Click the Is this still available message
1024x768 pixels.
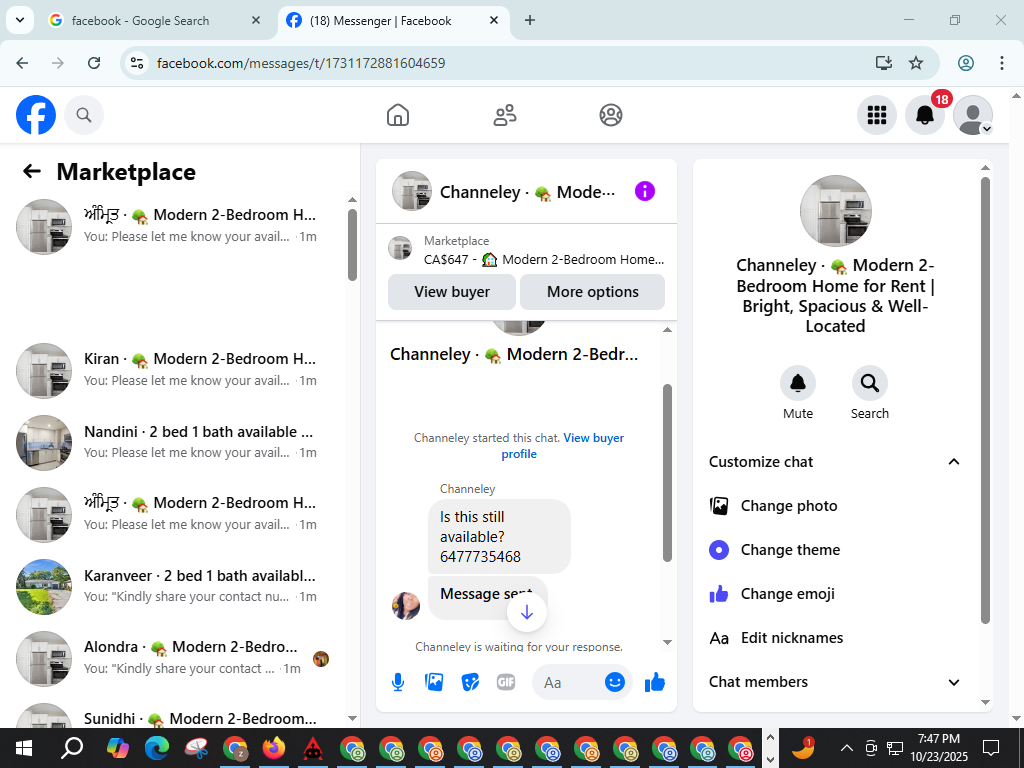[499, 536]
